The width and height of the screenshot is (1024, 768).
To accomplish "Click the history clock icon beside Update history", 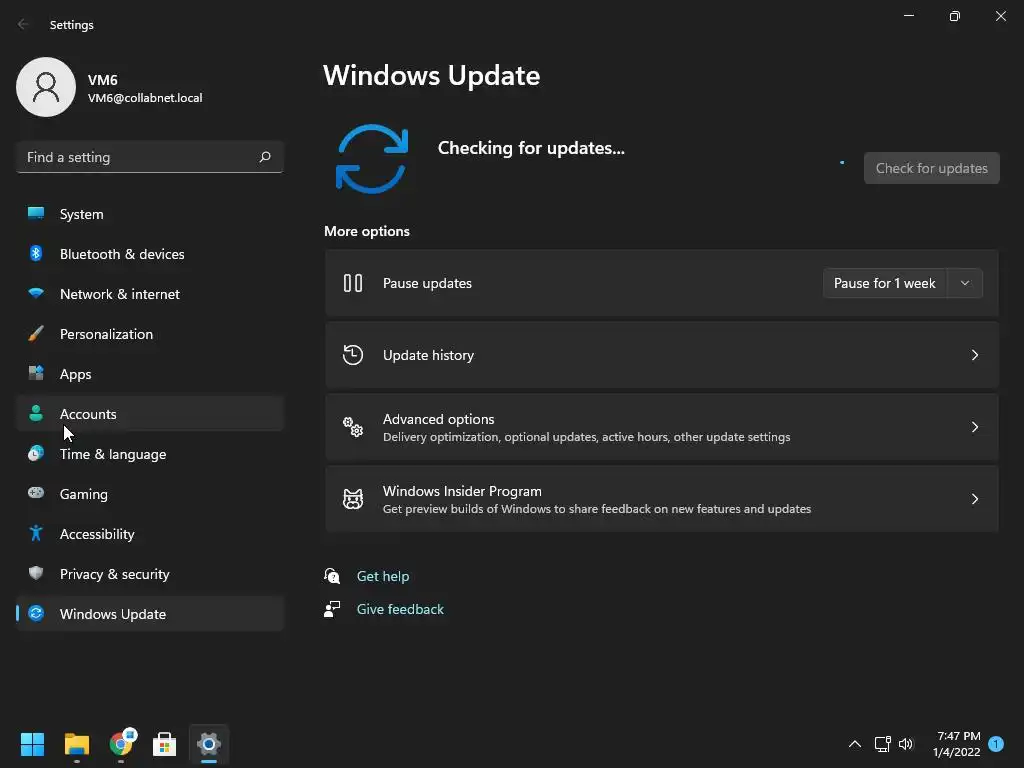I will tap(353, 355).
